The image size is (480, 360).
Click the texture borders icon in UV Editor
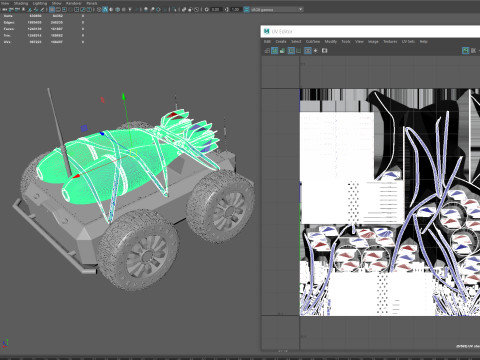[291, 51]
